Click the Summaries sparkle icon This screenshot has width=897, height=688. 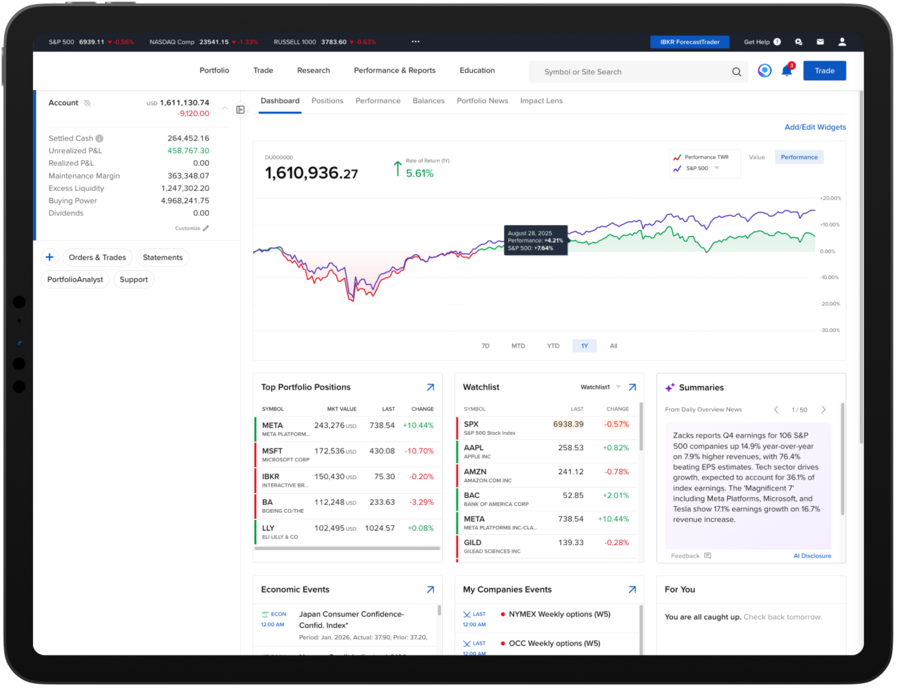[x=670, y=388]
